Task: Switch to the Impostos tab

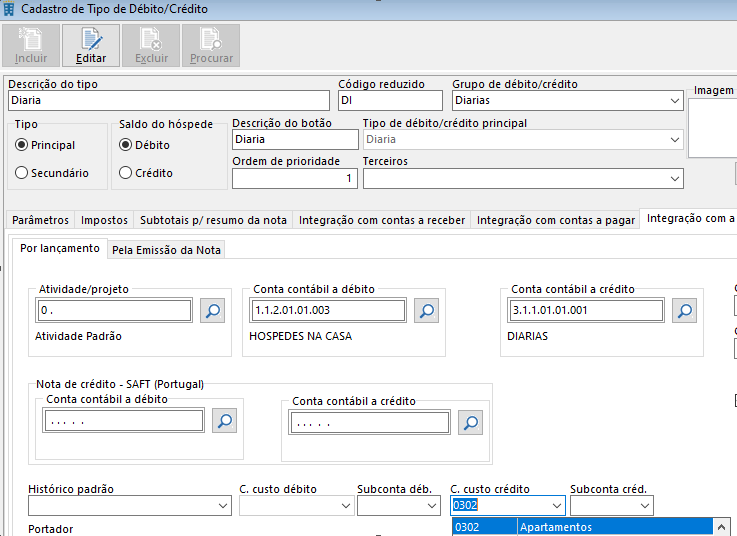Action: click(104, 220)
